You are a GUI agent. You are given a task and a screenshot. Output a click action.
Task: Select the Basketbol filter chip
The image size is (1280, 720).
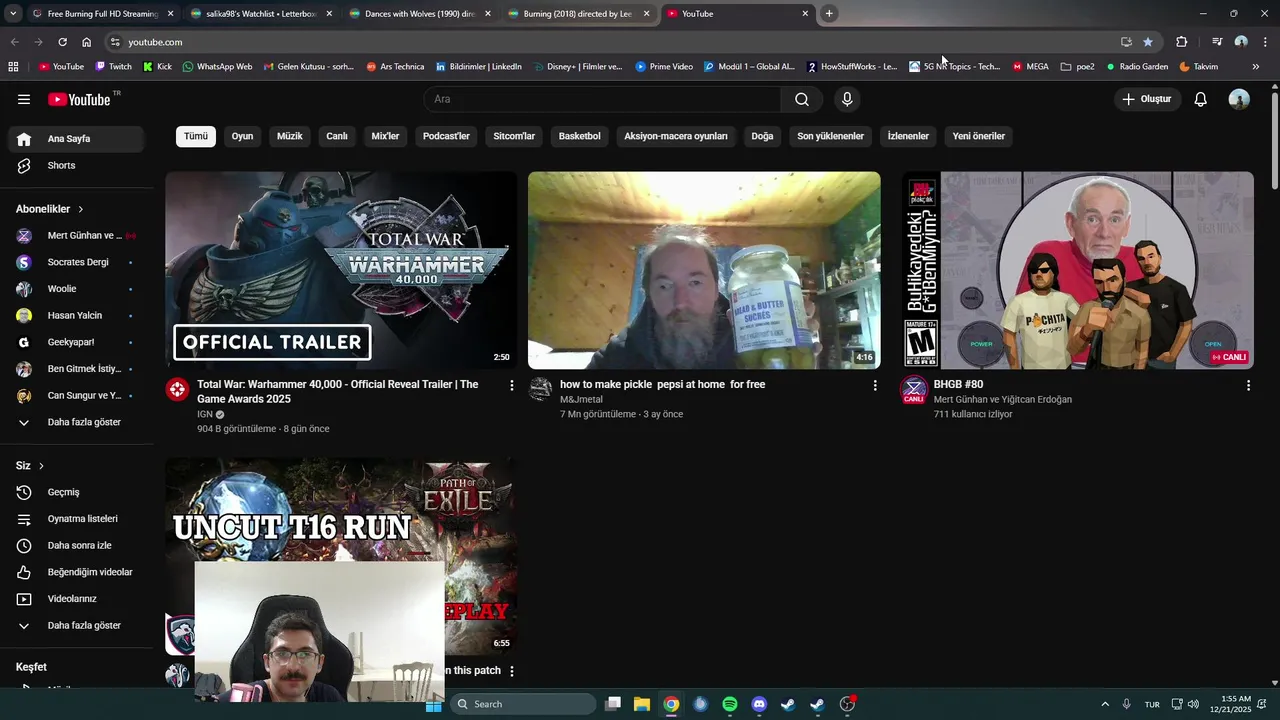pyautogui.click(x=580, y=136)
